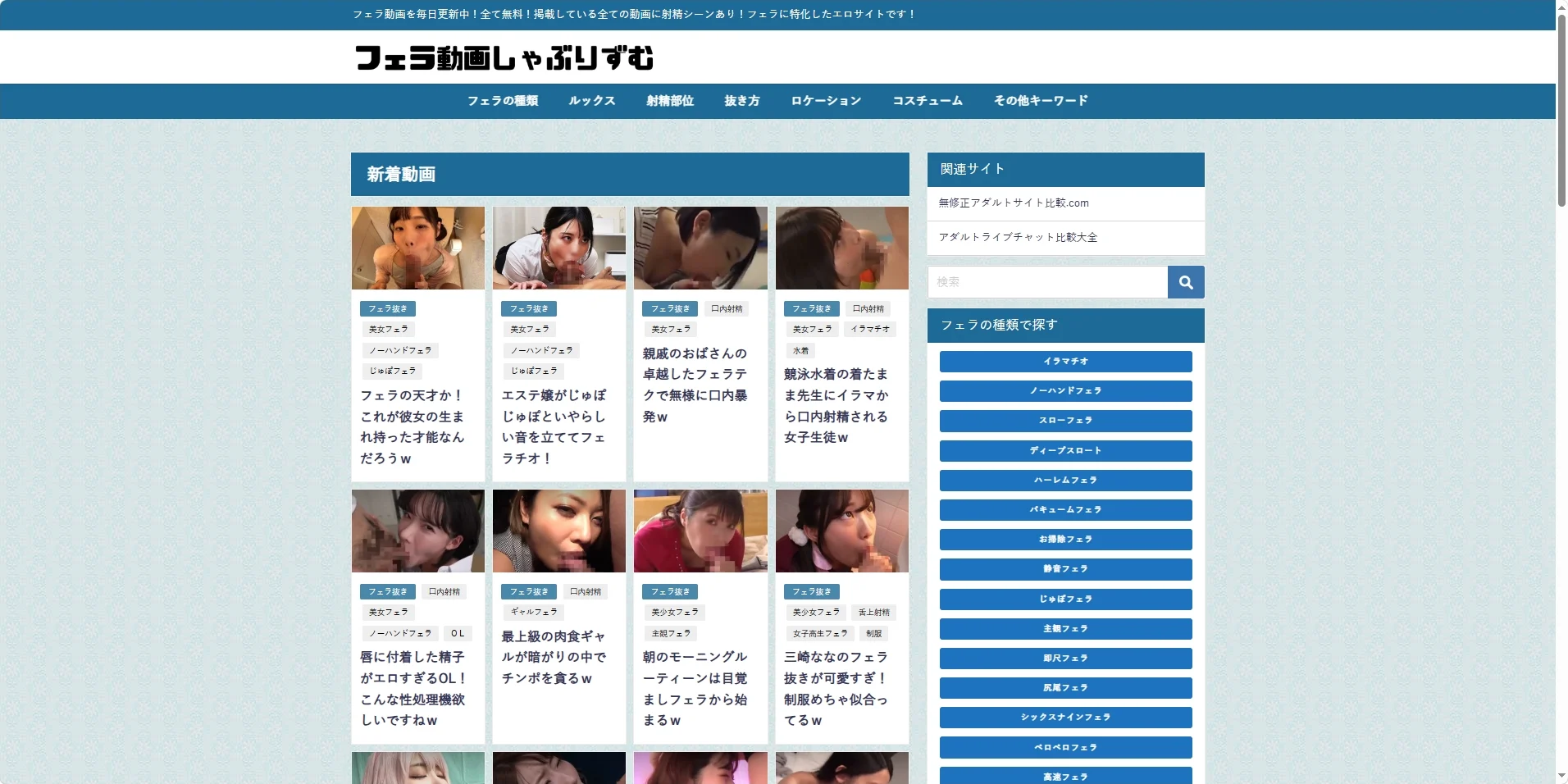Select the 即尺フェラ sidebar category button
1568x784 pixels.
1065,658
